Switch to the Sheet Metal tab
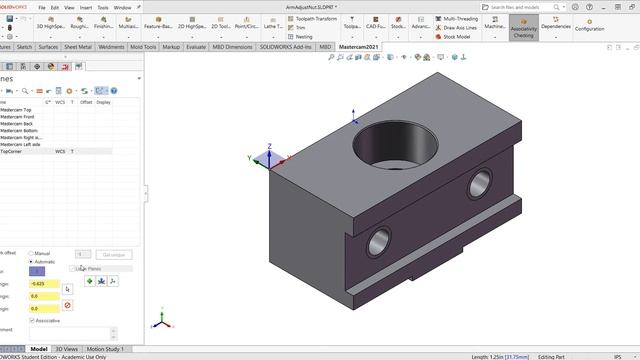The image size is (640, 360). tap(78, 47)
